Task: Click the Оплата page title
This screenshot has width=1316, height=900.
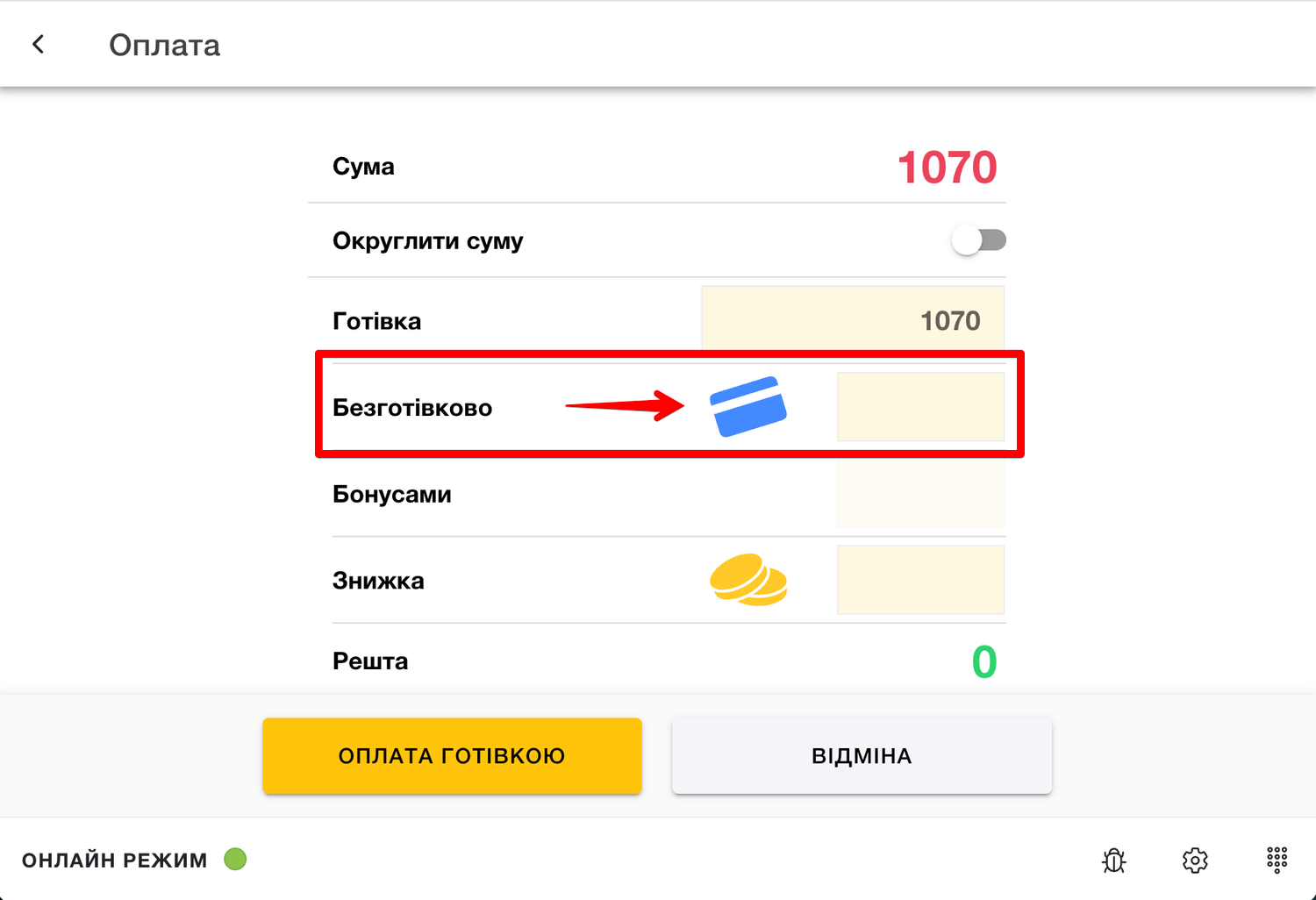Action: pos(164,46)
